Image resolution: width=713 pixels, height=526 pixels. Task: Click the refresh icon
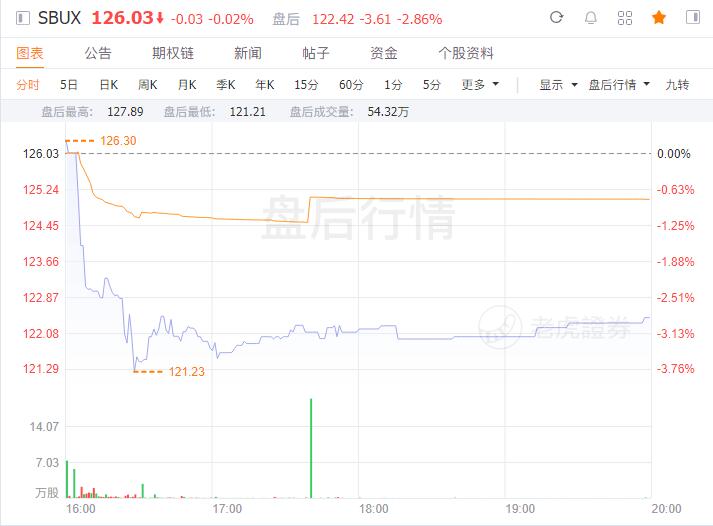coord(557,18)
